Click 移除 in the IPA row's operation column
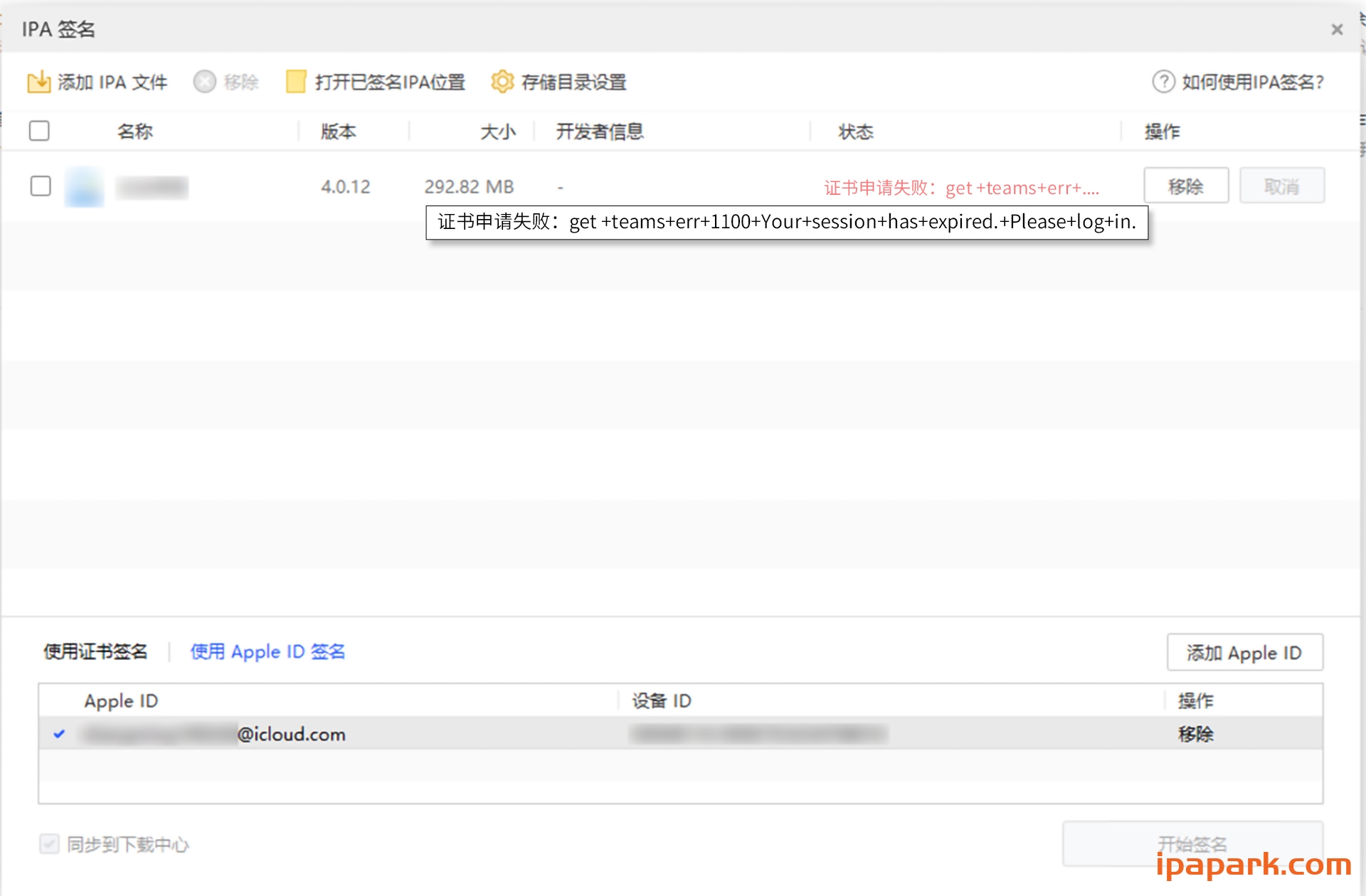Viewport: 1366px width, 896px height. 1186,186
